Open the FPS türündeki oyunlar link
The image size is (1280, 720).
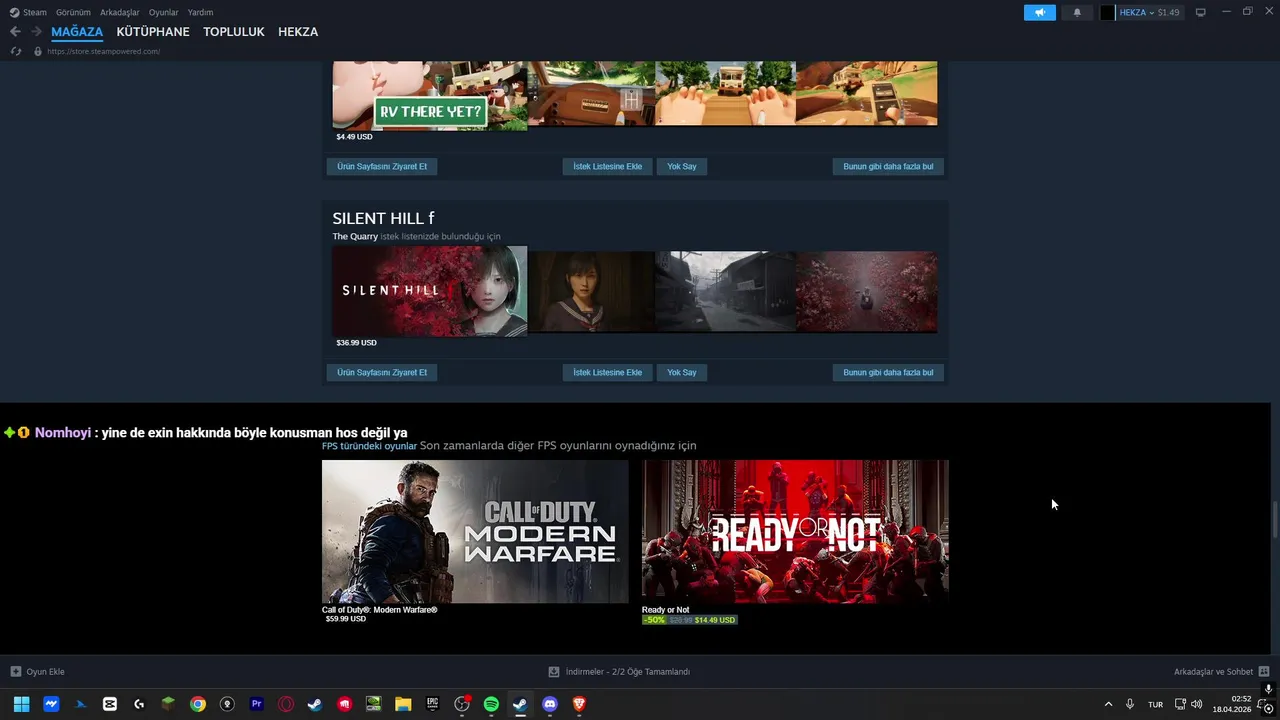pyautogui.click(x=369, y=446)
